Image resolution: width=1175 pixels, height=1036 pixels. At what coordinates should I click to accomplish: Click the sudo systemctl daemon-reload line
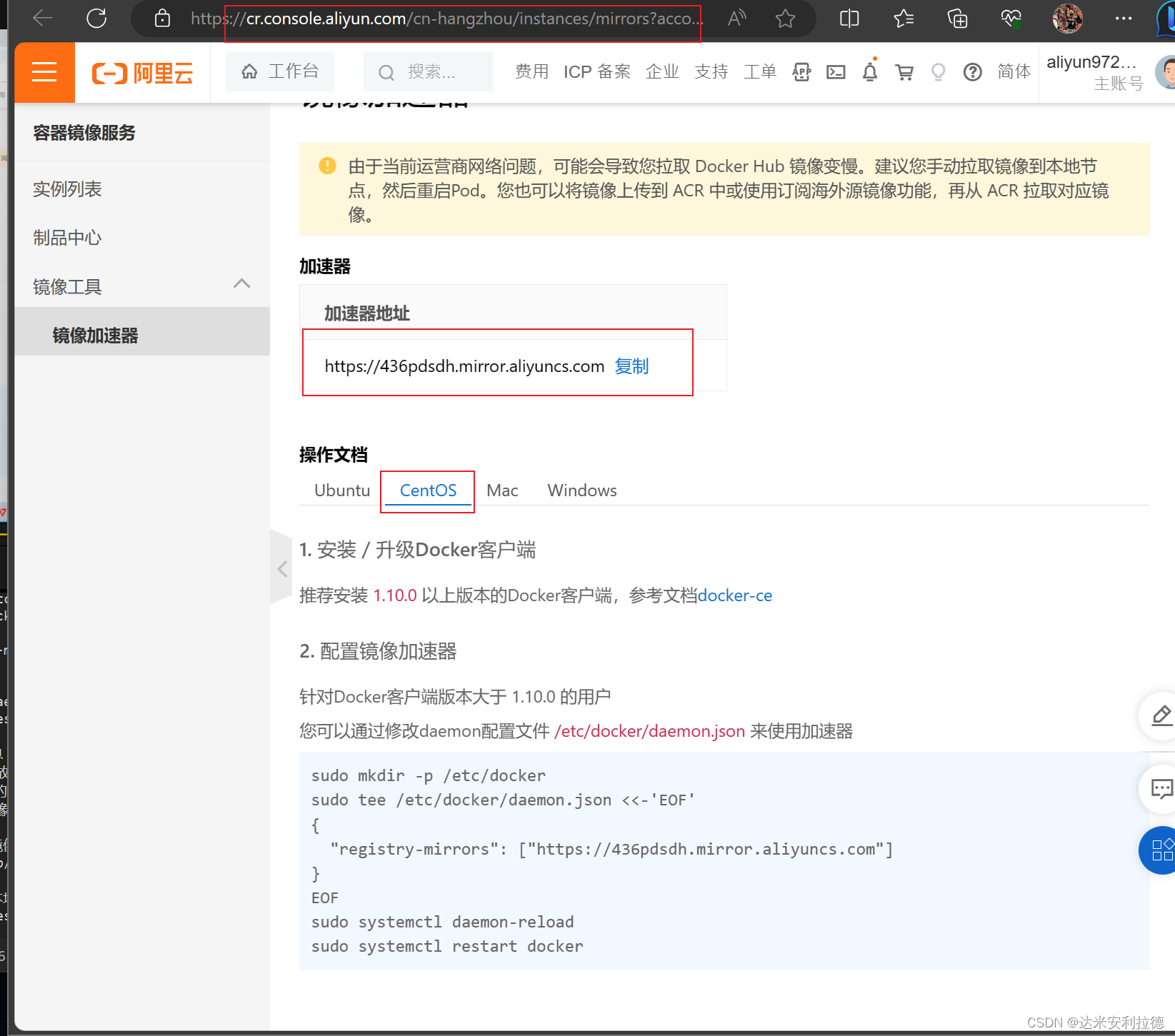click(x=442, y=922)
